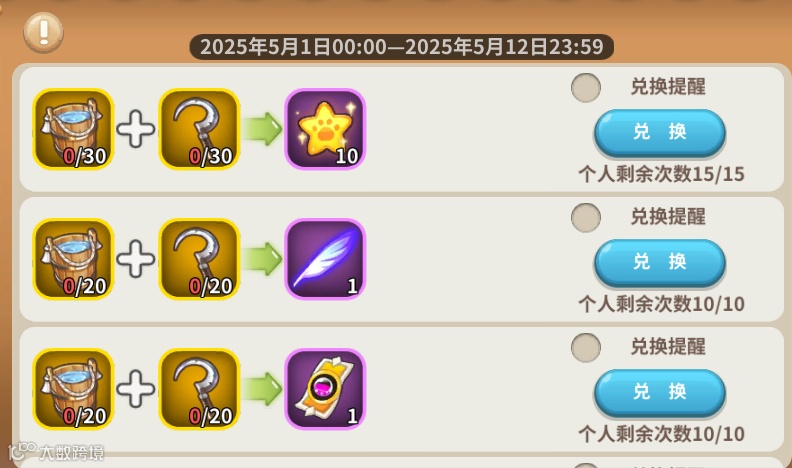This screenshot has width=792, height=468.
Task: Tap the green arrow in star row
Action: pyautogui.click(x=262, y=129)
